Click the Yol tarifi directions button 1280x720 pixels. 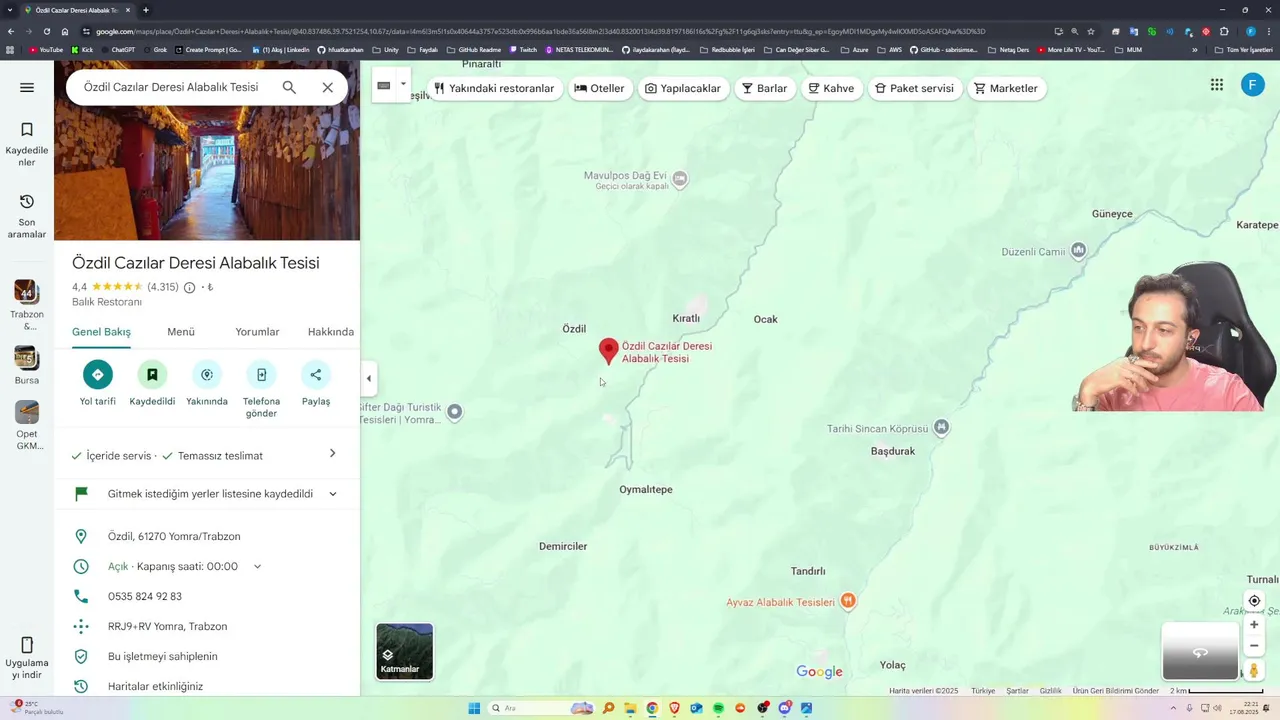point(98,383)
